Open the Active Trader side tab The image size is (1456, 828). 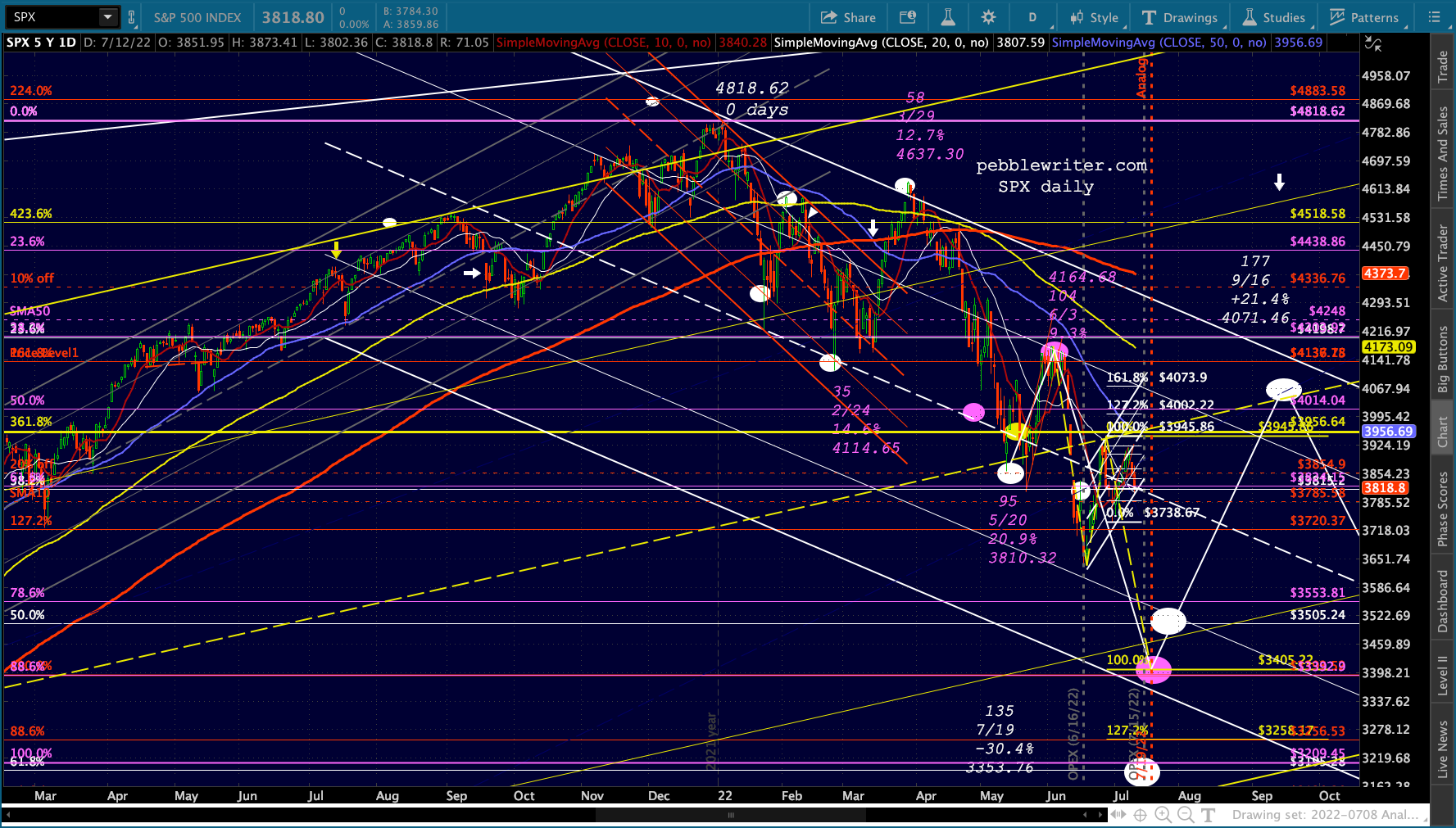(x=1443, y=263)
